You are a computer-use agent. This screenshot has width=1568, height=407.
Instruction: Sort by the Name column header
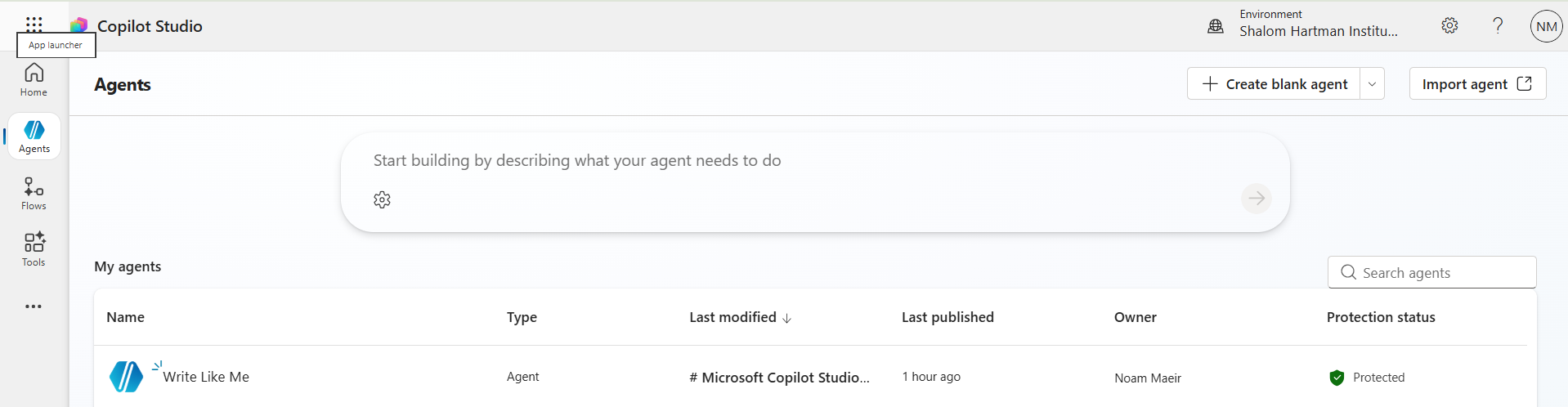[125, 317]
